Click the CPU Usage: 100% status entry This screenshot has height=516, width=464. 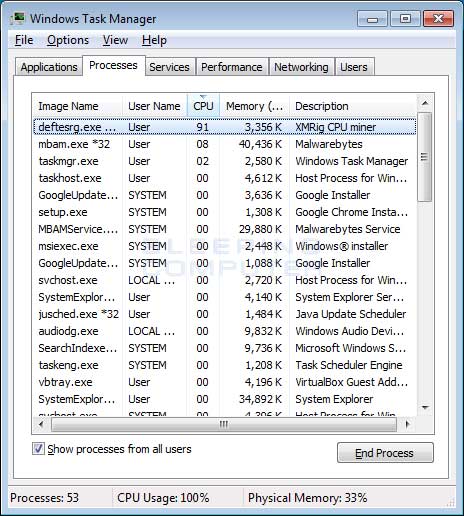pos(163,498)
